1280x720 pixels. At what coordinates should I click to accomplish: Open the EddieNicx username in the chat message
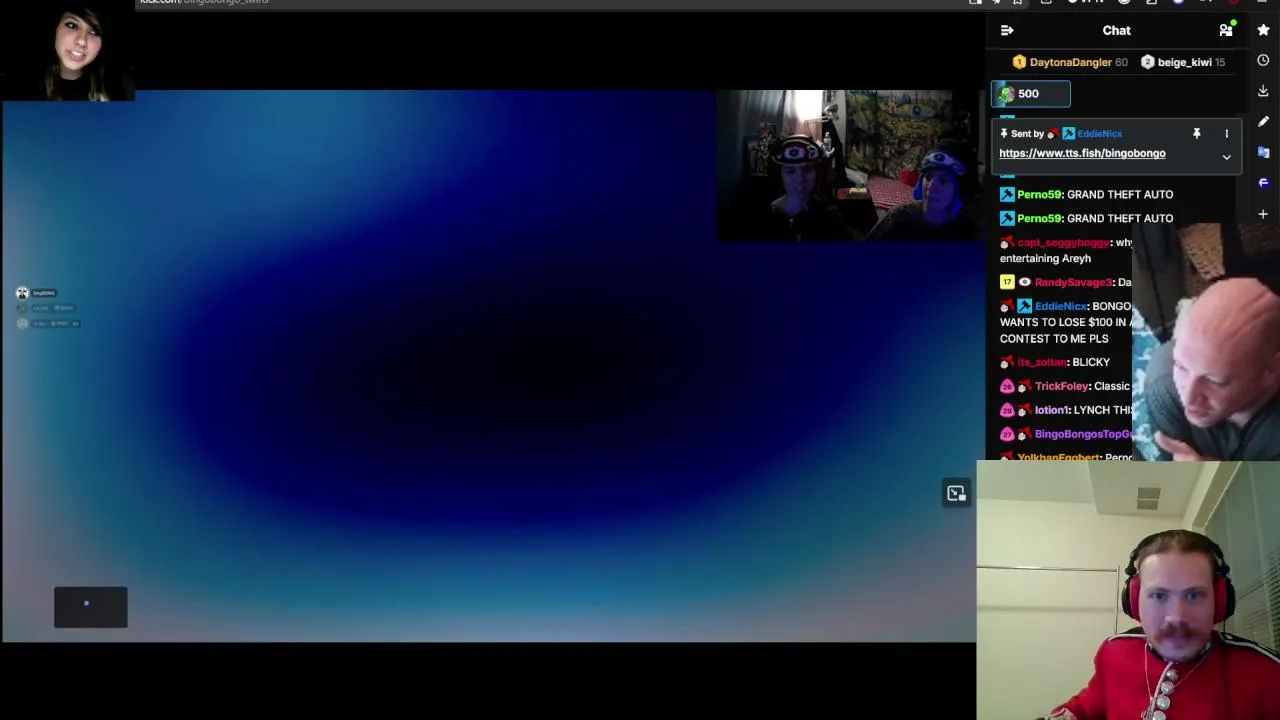[x=1060, y=306]
